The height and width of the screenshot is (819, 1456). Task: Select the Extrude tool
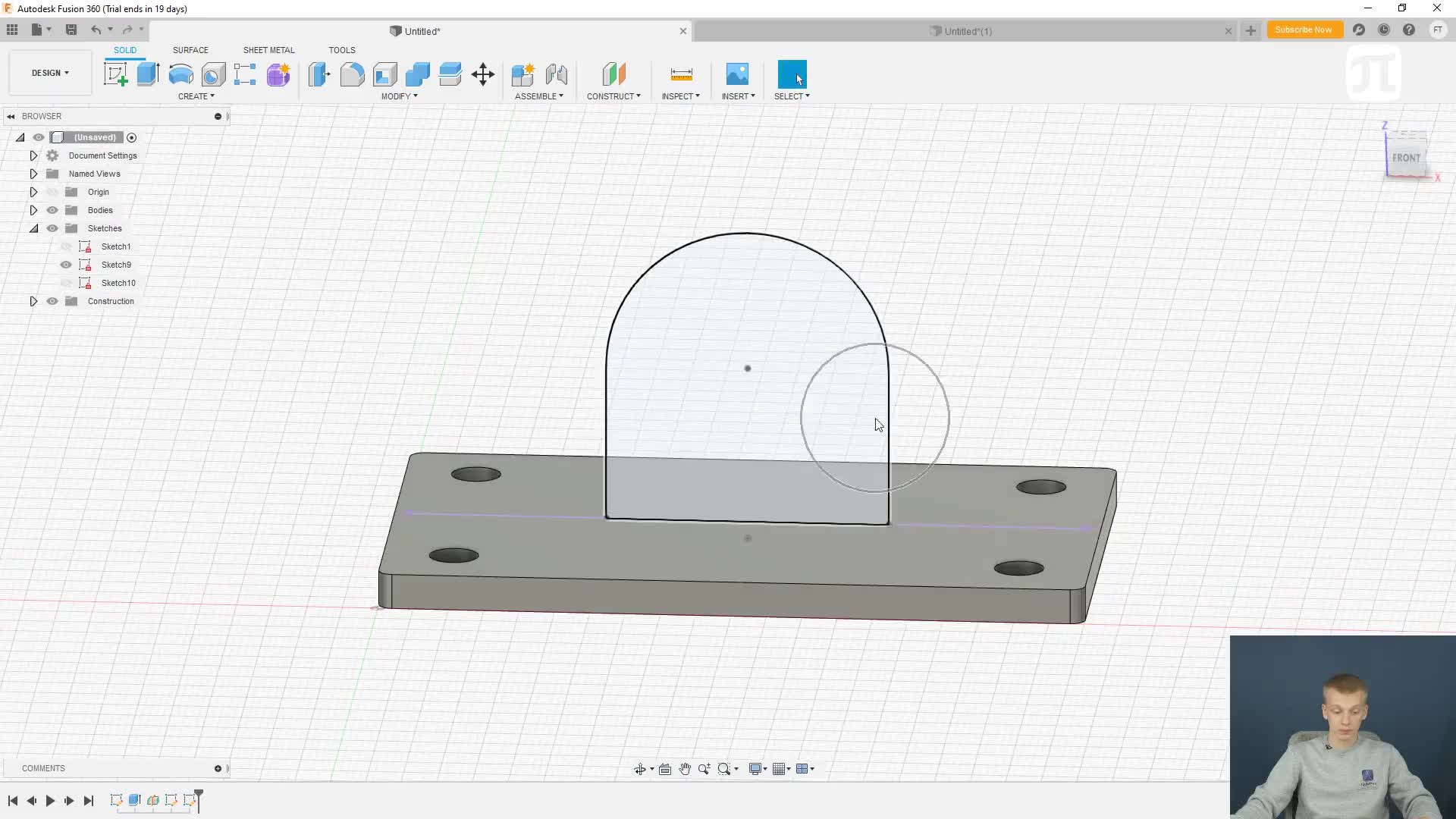pos(148,74)
